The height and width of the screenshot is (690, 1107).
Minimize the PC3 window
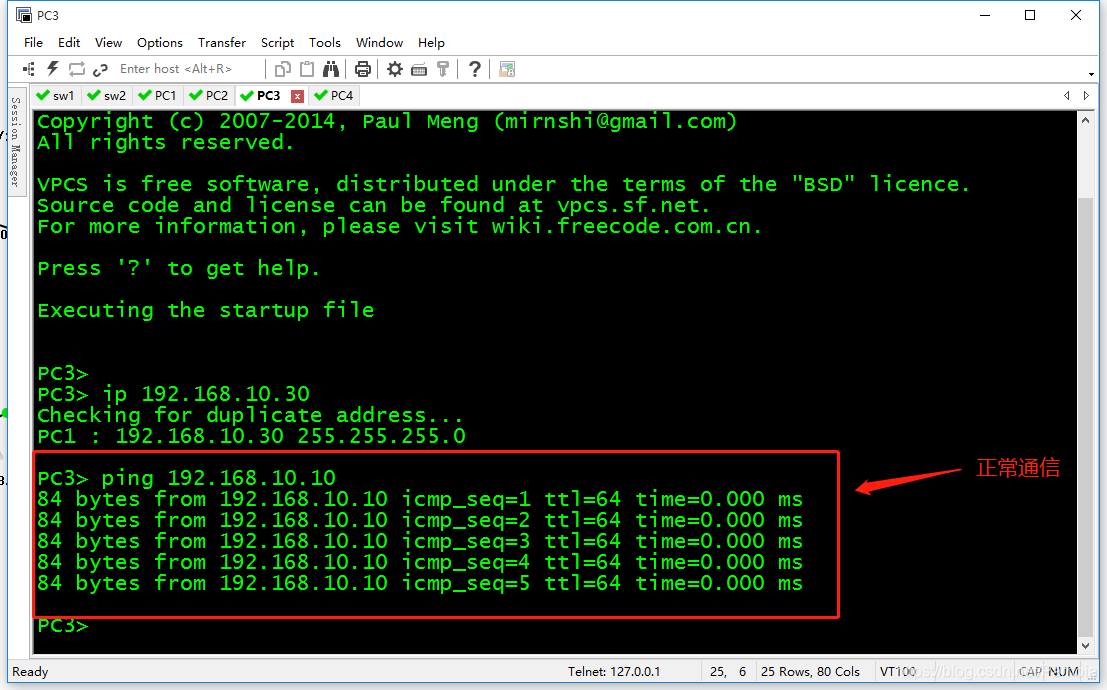(985, 15)
